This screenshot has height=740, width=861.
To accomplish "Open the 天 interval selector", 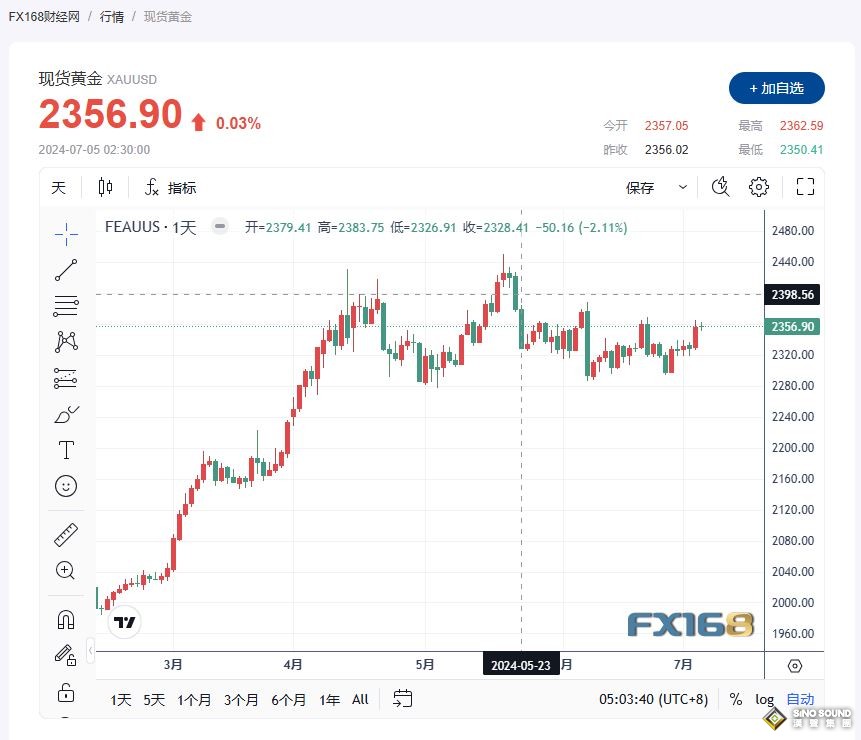I will (x=59, y=188).
